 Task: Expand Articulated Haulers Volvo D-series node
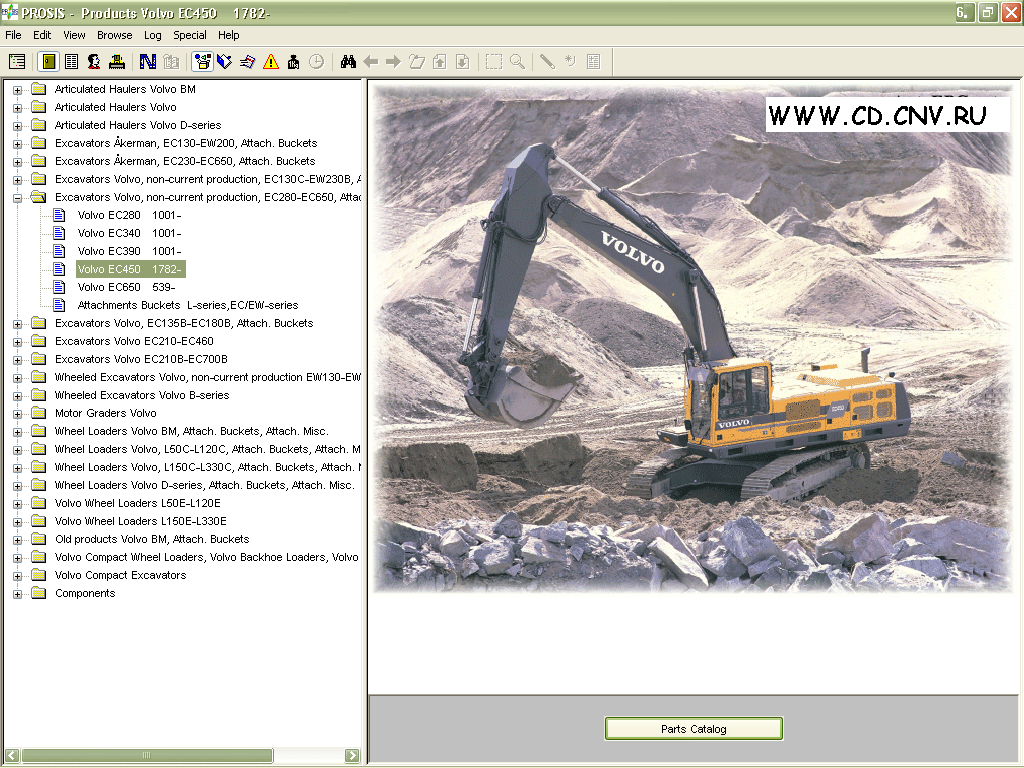click(18, 126)
